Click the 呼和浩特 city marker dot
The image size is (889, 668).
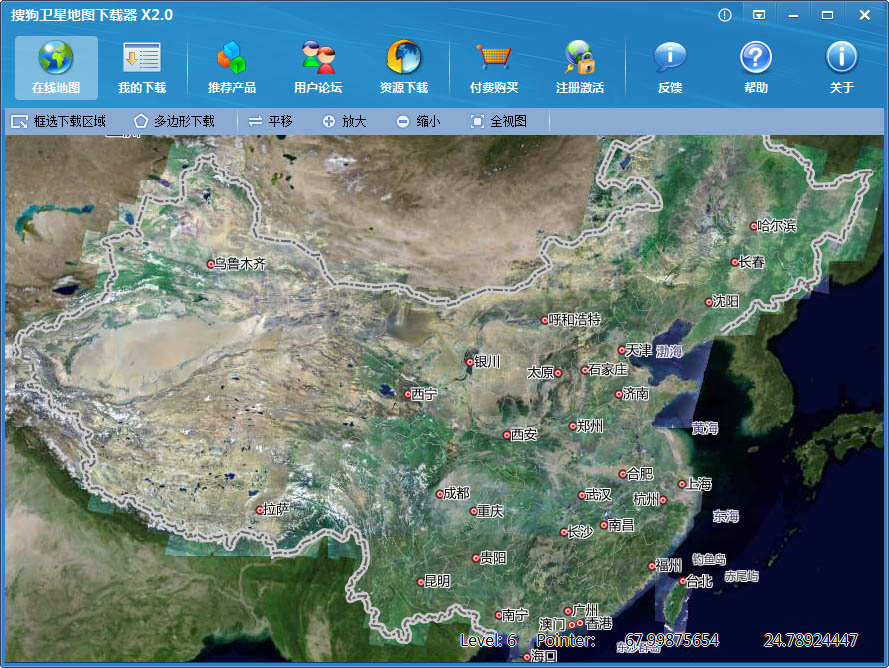[545, 320]
